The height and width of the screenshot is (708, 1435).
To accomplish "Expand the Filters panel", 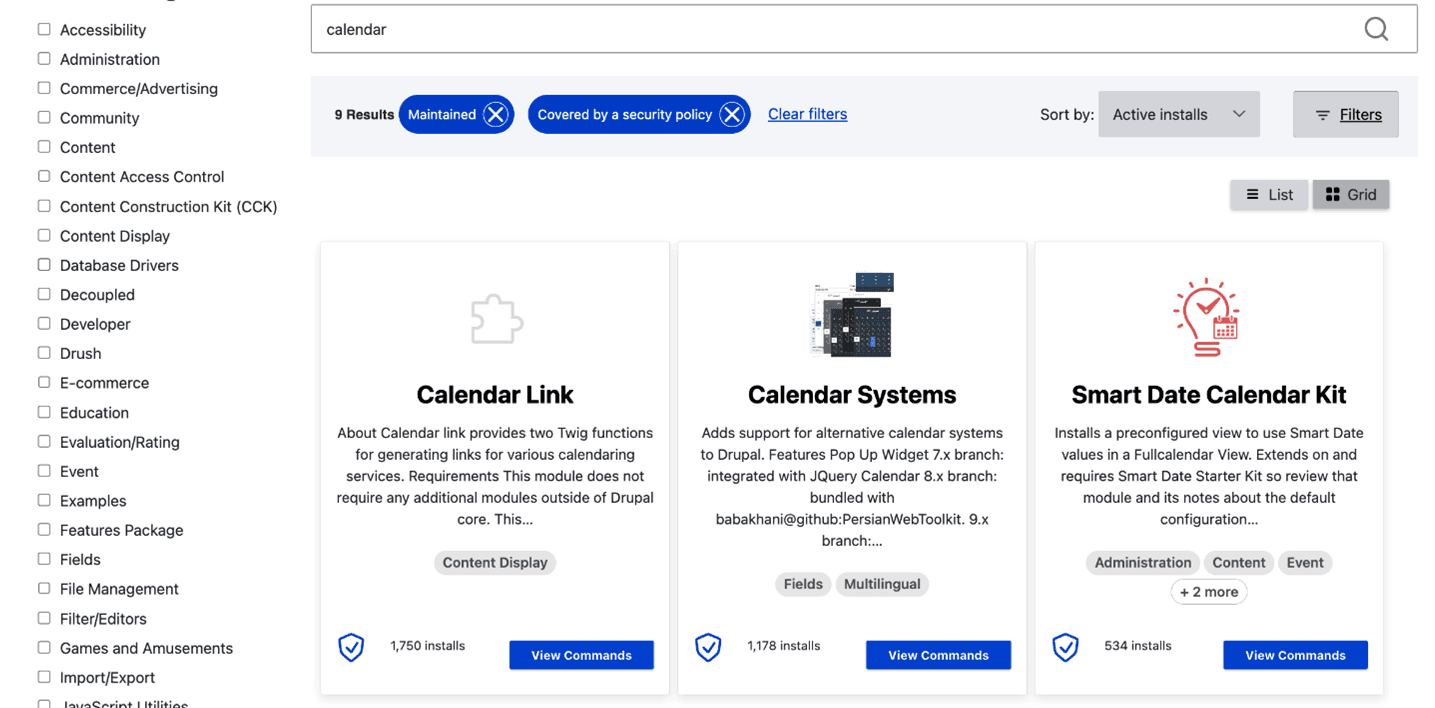I will coord(1345,115).
